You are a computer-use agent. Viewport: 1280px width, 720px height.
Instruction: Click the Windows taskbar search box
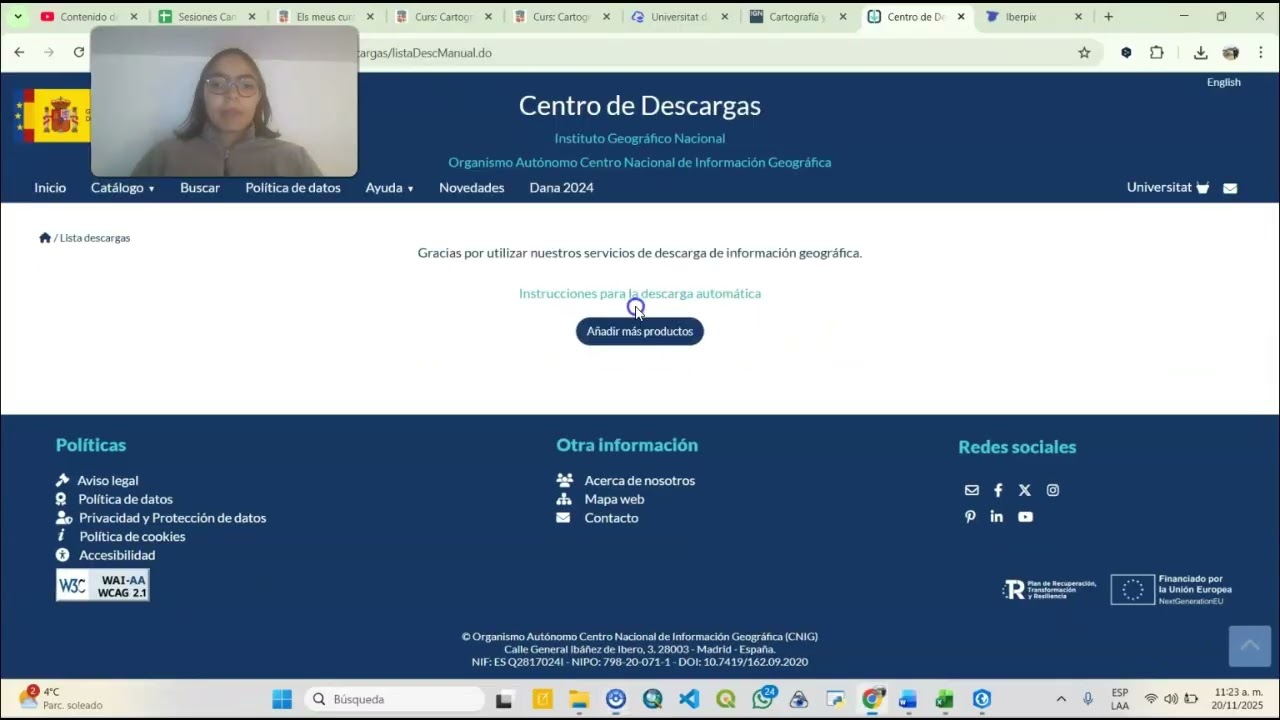pyautogui.click(x=394, y=699)
